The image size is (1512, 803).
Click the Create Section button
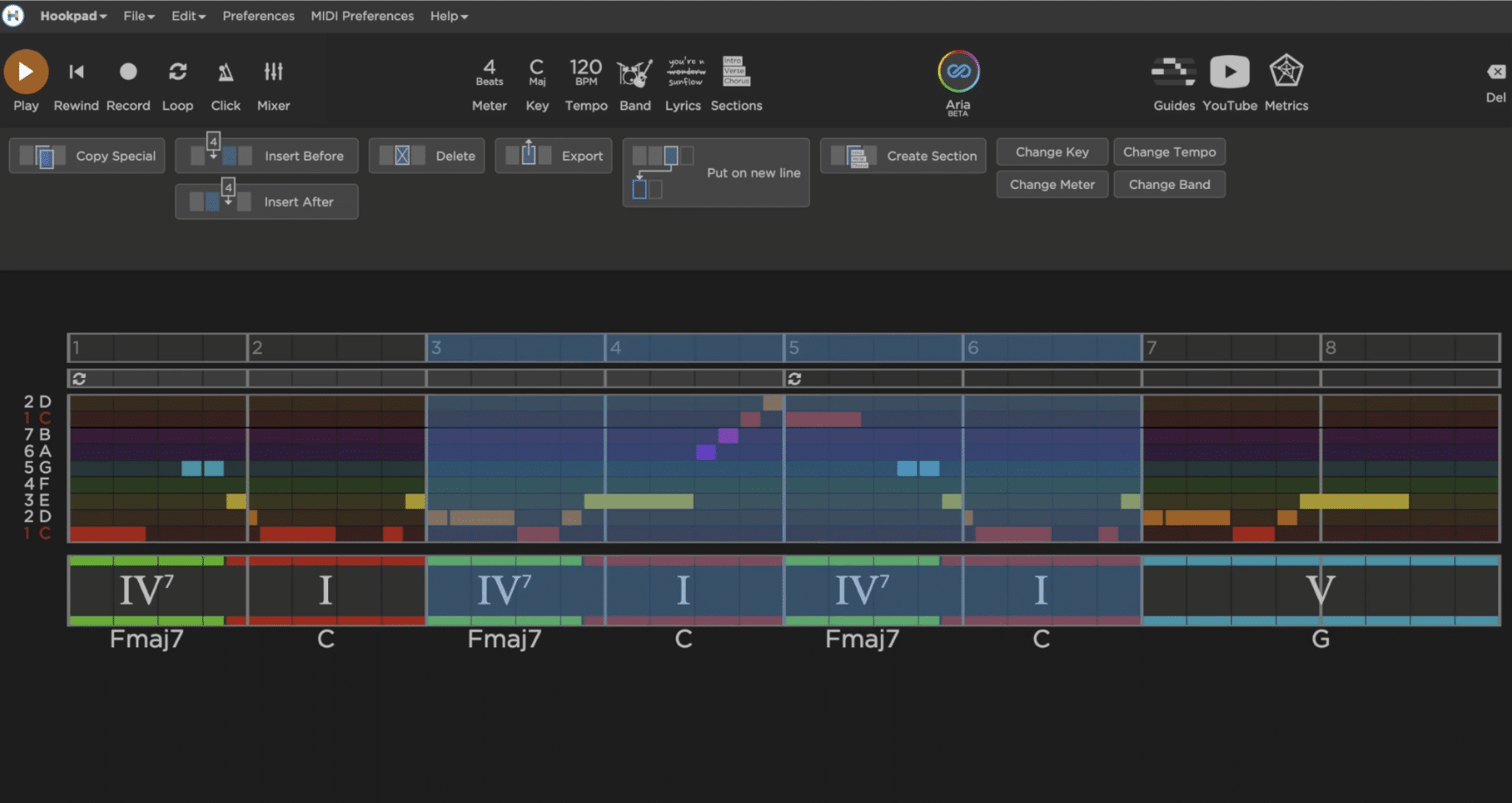point(903,156)
